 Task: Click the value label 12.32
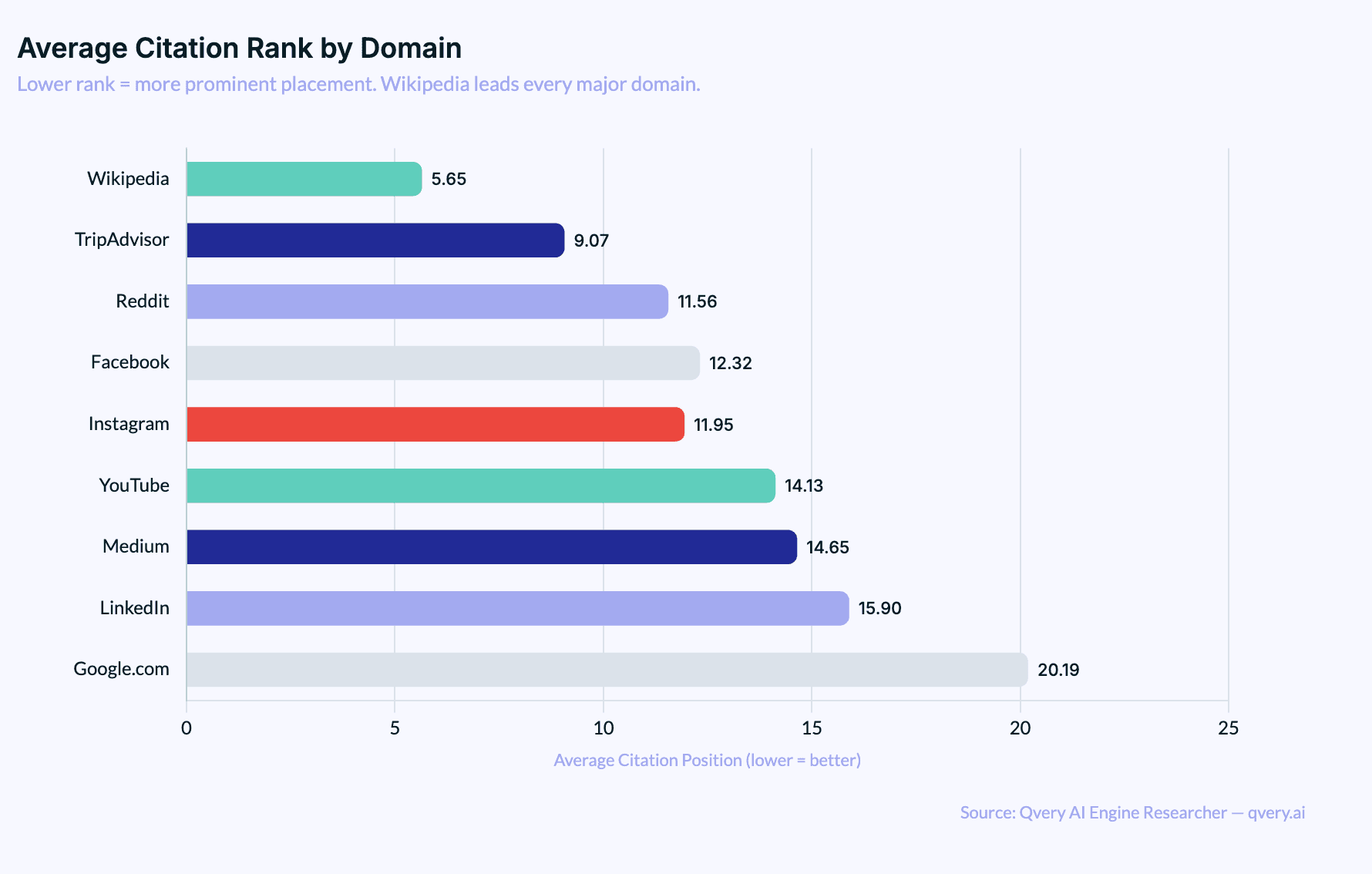point(731,363)
